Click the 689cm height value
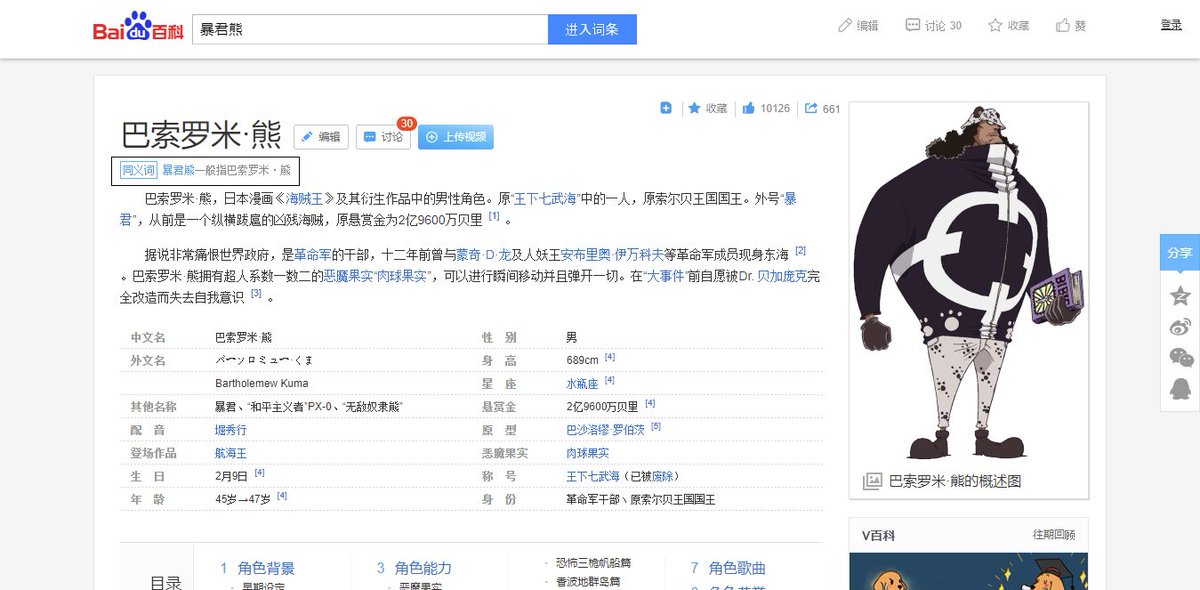The width and height of the screenshot is (1200, 590). (x=582, y=360)
